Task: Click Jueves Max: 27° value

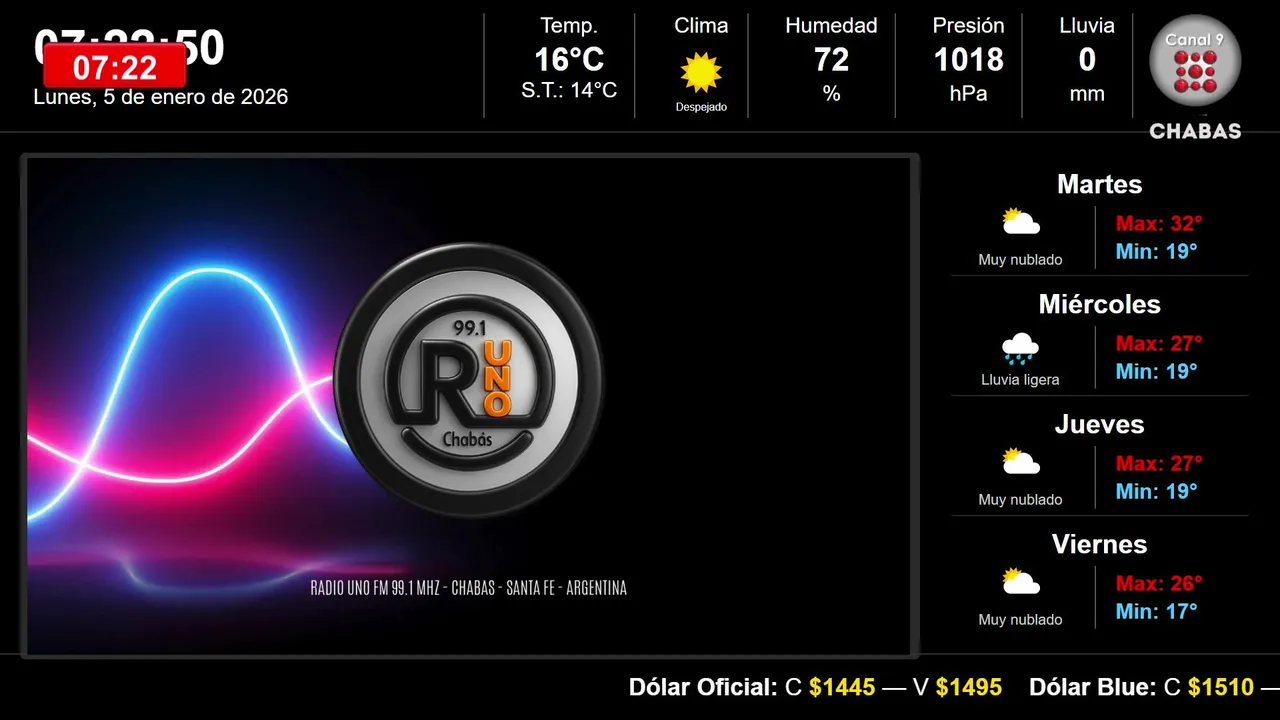Action: click(x=1159, y=463)
